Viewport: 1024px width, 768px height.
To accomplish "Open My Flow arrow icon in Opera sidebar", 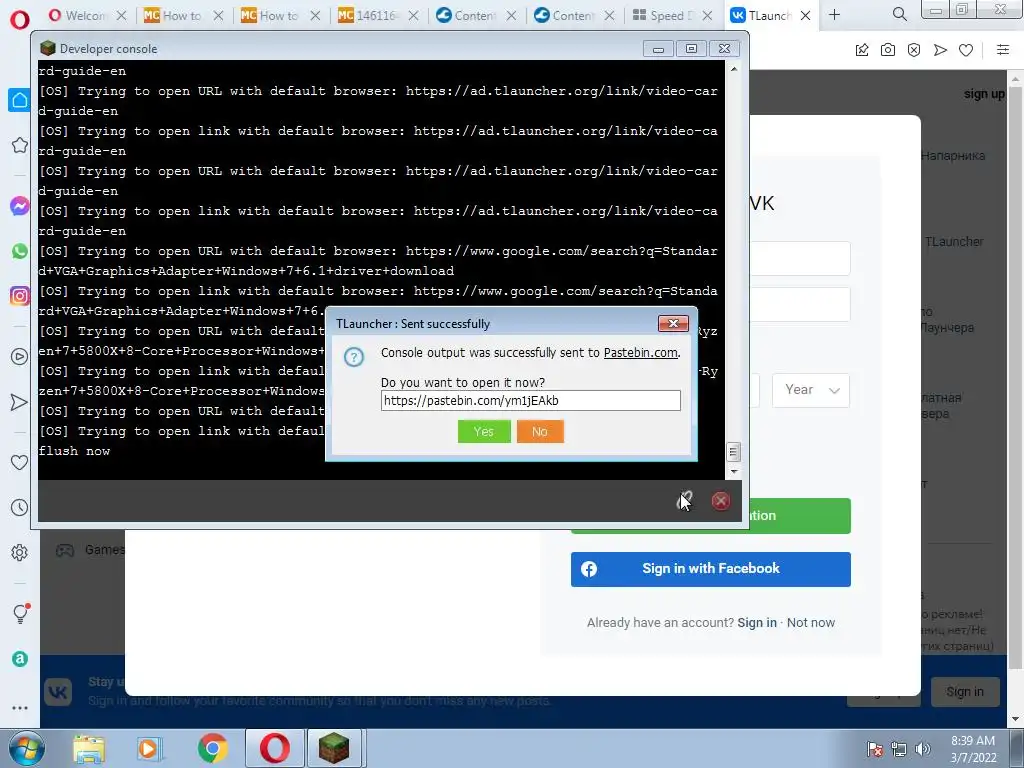I will tap(20, 402).
